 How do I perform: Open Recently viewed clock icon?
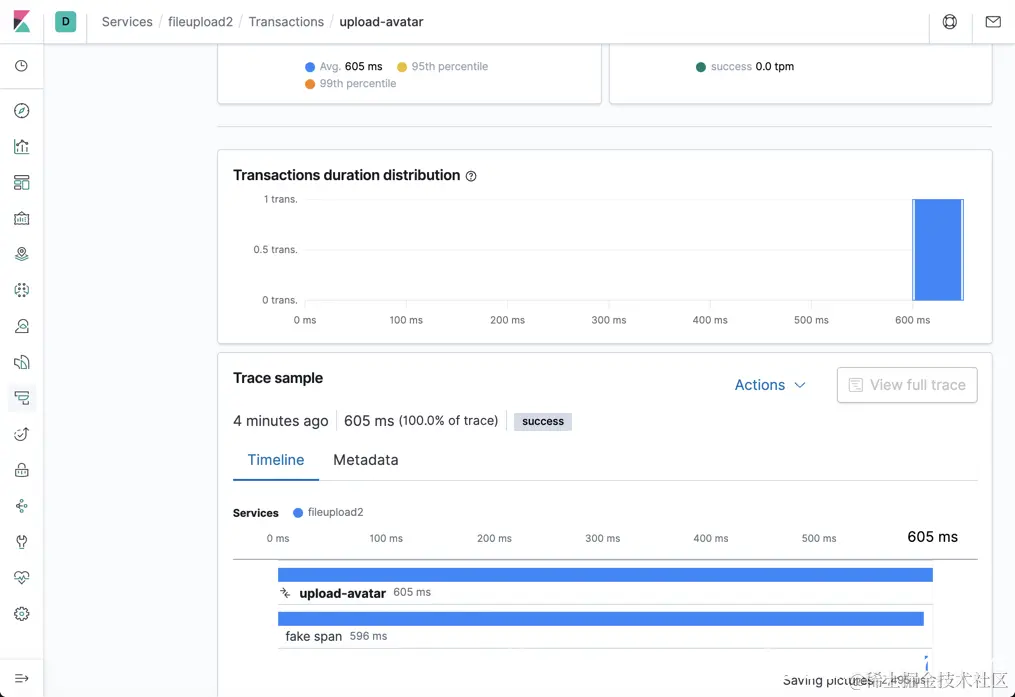[x=21, y=66]
